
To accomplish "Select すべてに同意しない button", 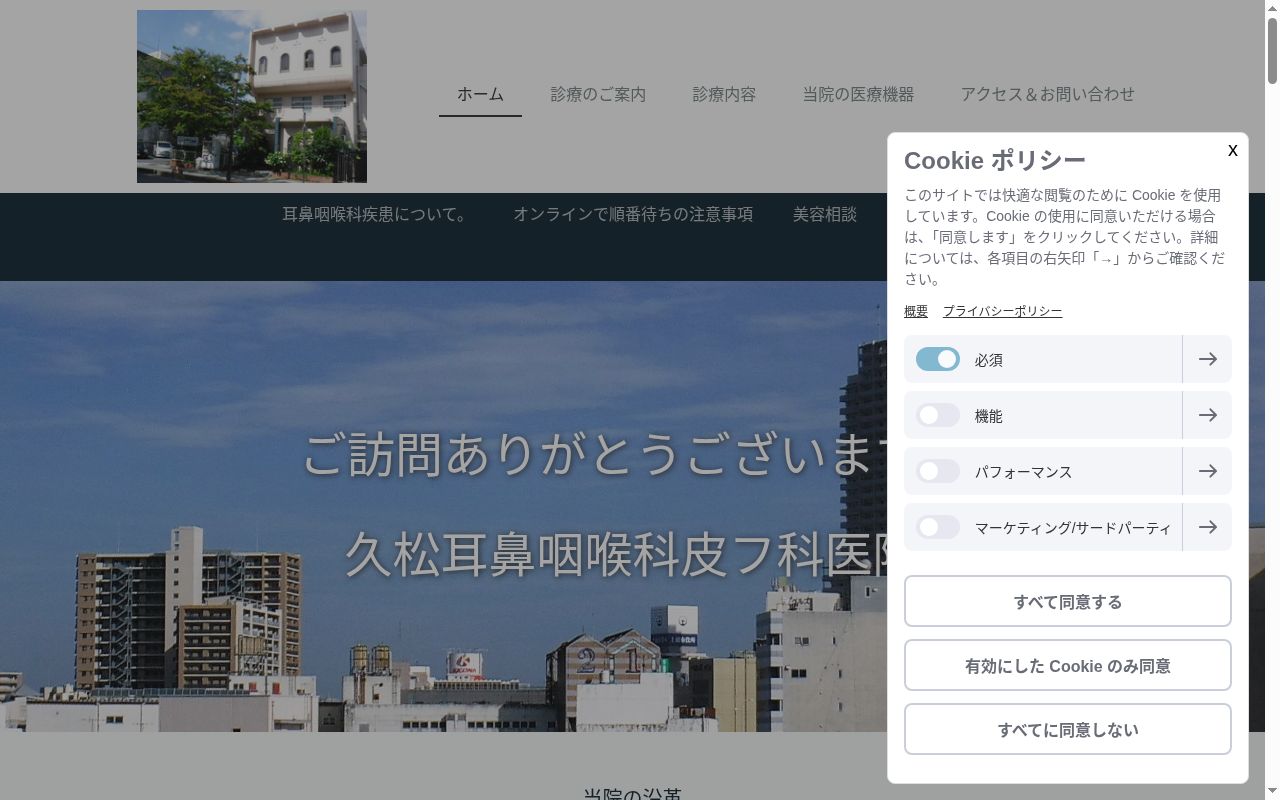I will pyautogui.click(x=1068, y=729).
